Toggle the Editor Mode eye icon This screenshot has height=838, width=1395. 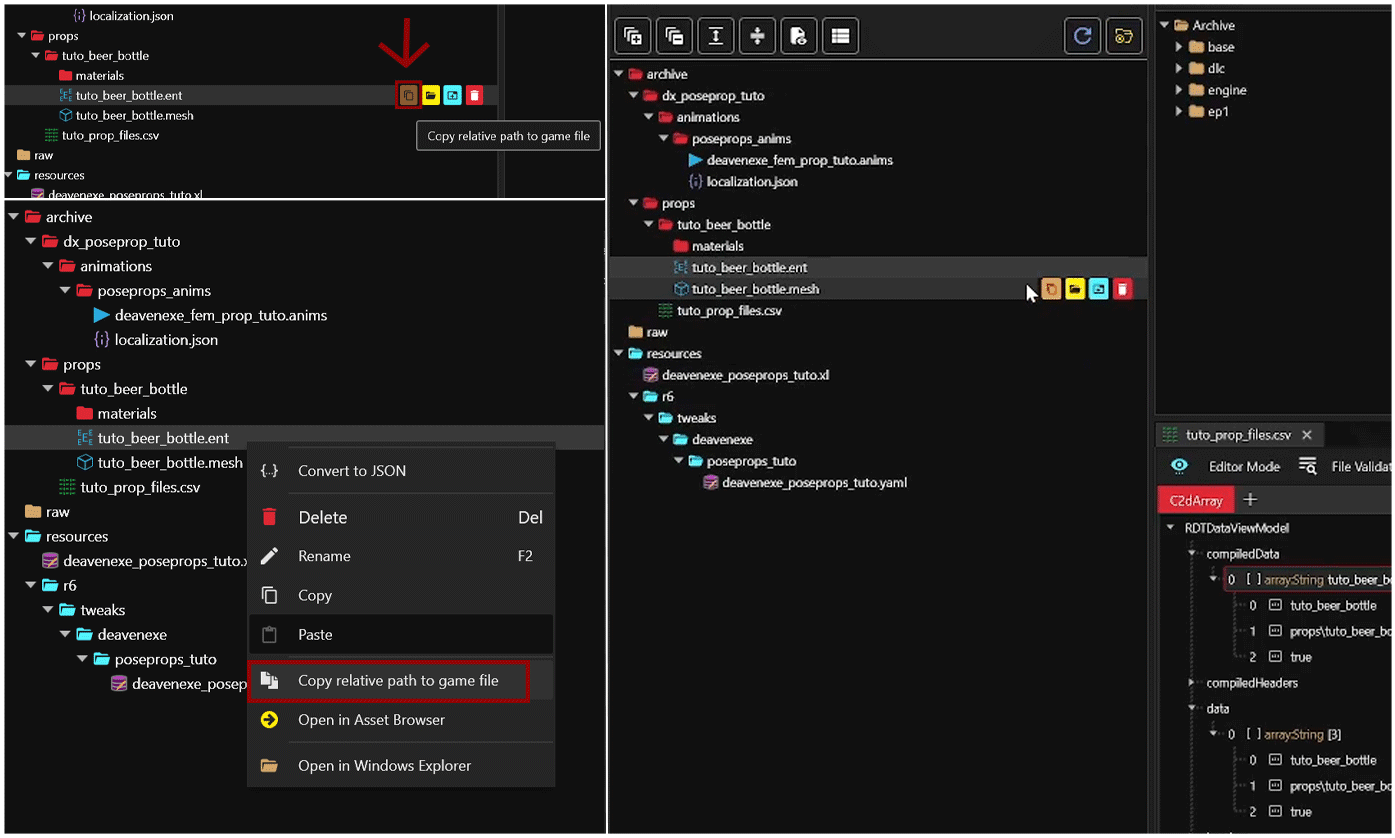[x=1180, y=466]
